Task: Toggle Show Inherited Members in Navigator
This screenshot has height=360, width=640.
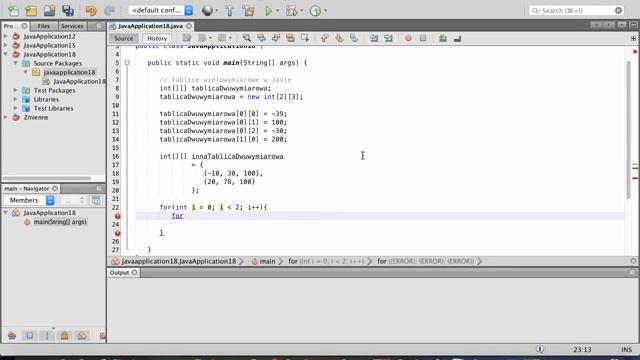Action: coord(12,336)
